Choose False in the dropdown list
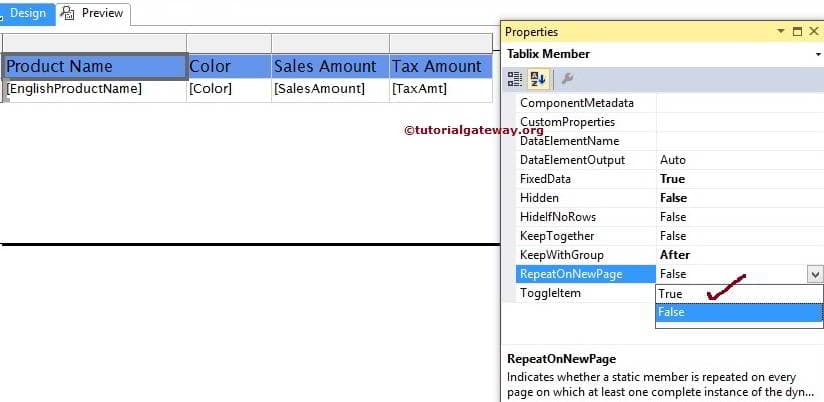 pos(739,312)
